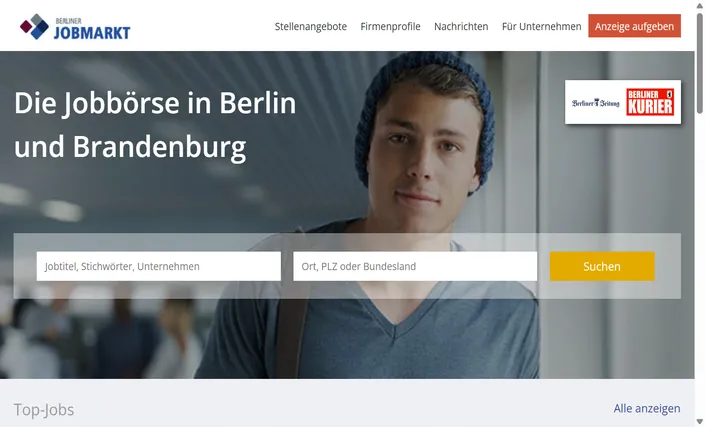Click the diamond emblem beside Jobmarkt text
This screenshot has width=705, height=427.
[x=35, y=27]
